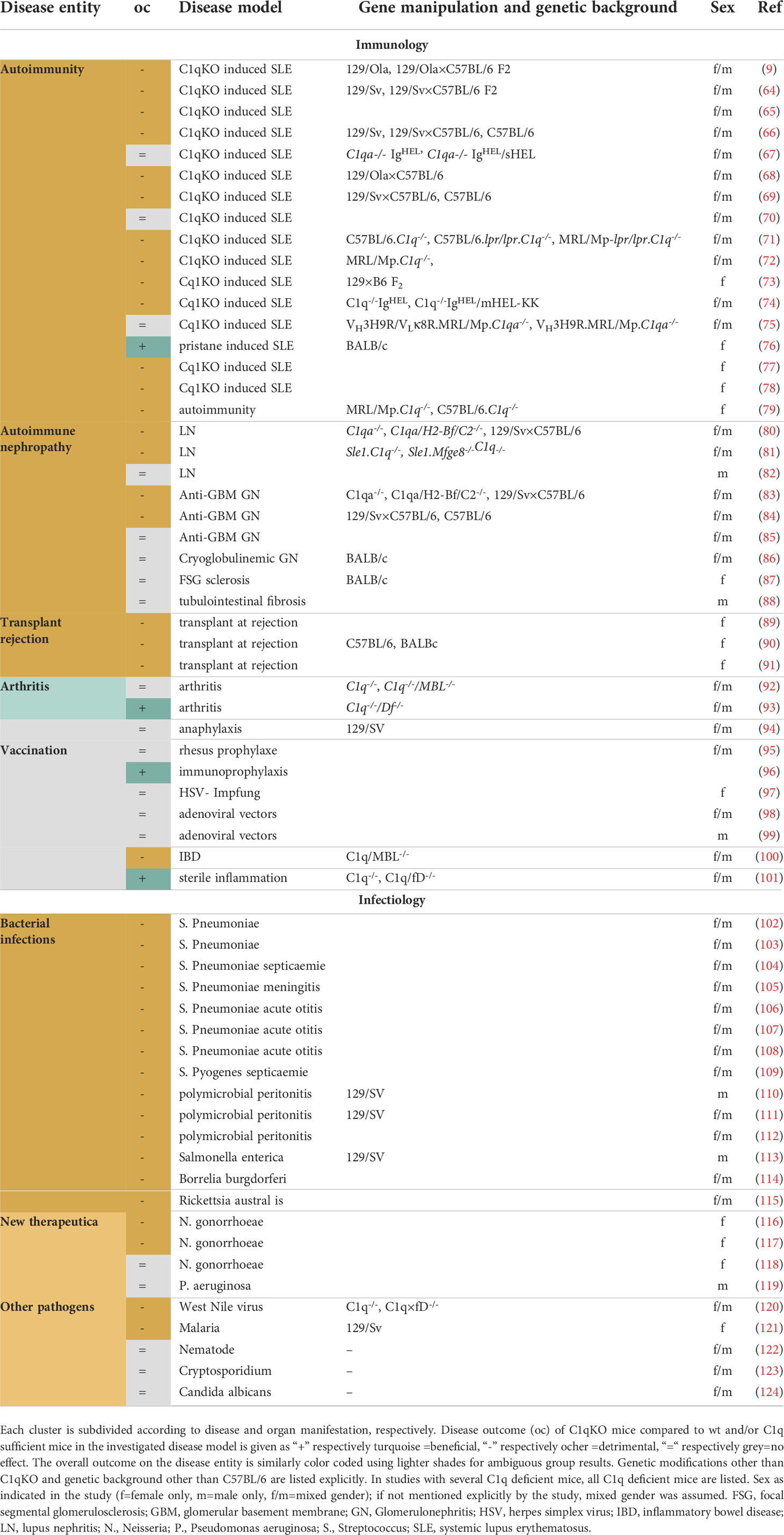Click the "Disease entity" column header

click(x=50, y=9)
